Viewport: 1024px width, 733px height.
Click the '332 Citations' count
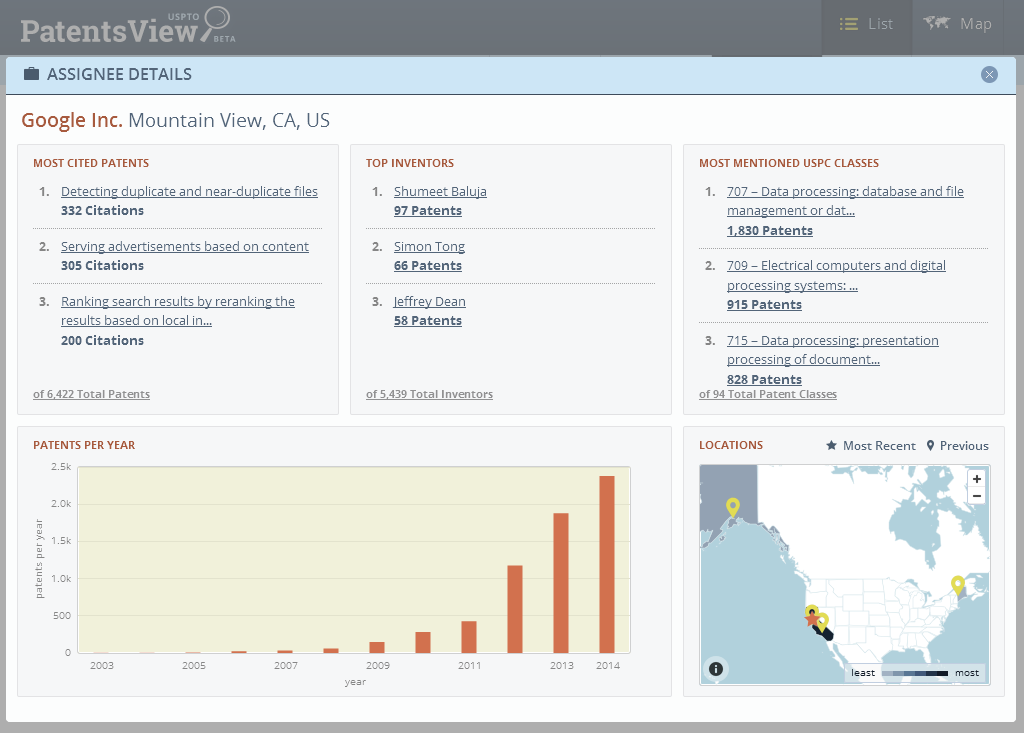(x=103, y=210)
